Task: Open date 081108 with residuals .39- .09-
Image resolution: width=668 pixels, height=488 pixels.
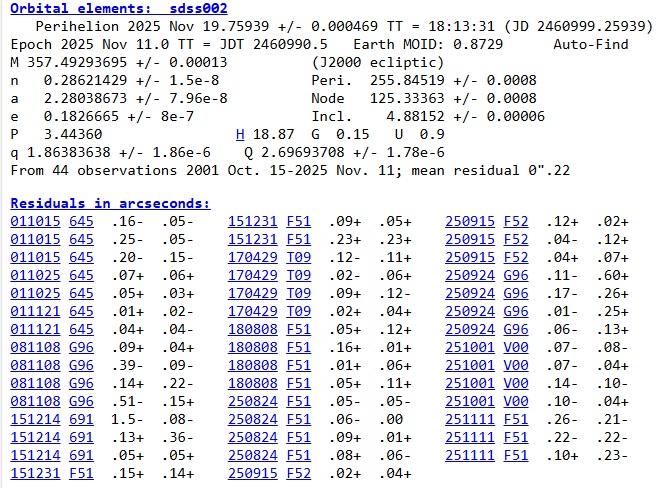Action: click(x=35, y=365)
